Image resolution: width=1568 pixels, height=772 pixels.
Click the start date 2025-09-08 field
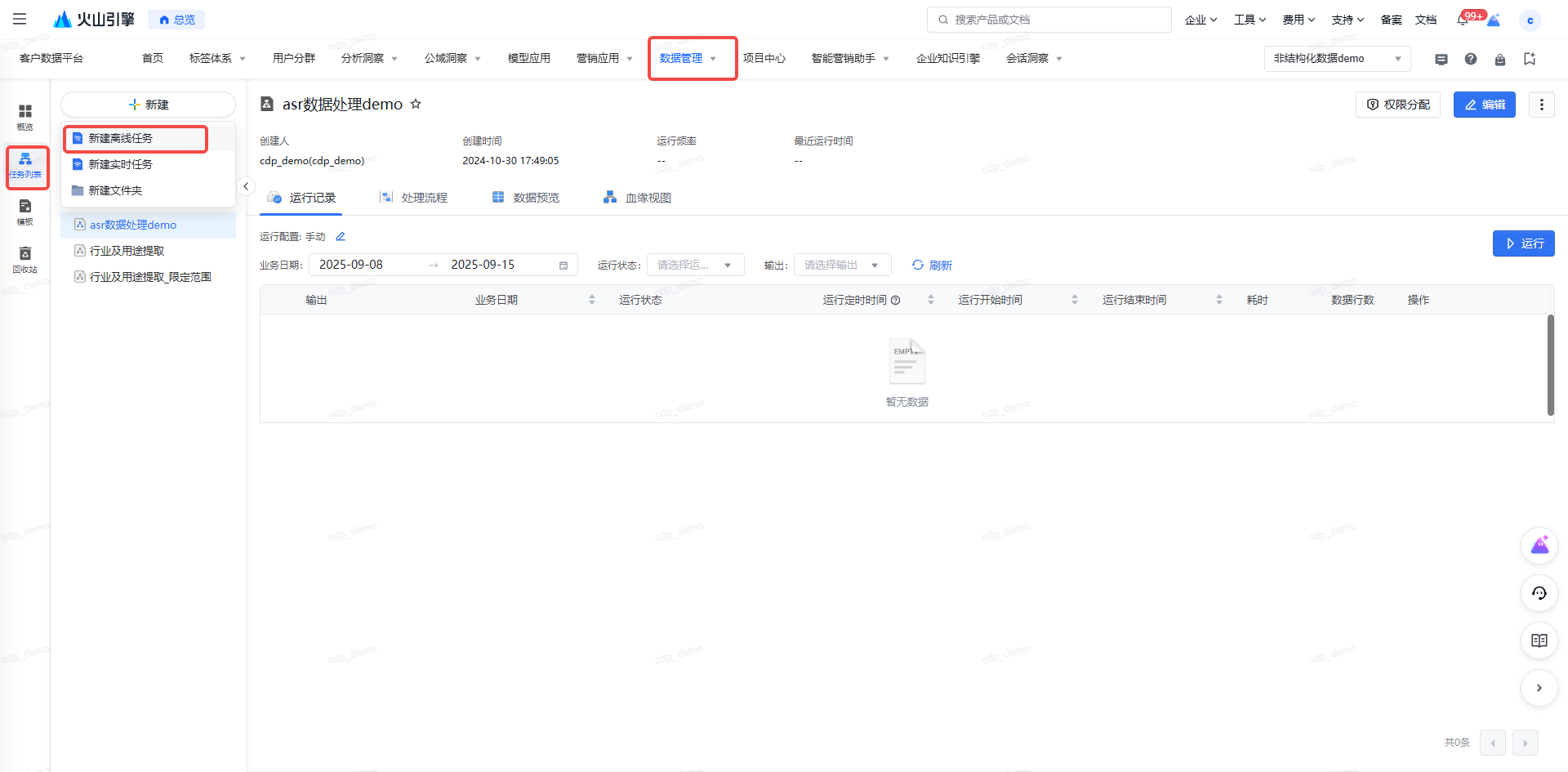[351, 265]
